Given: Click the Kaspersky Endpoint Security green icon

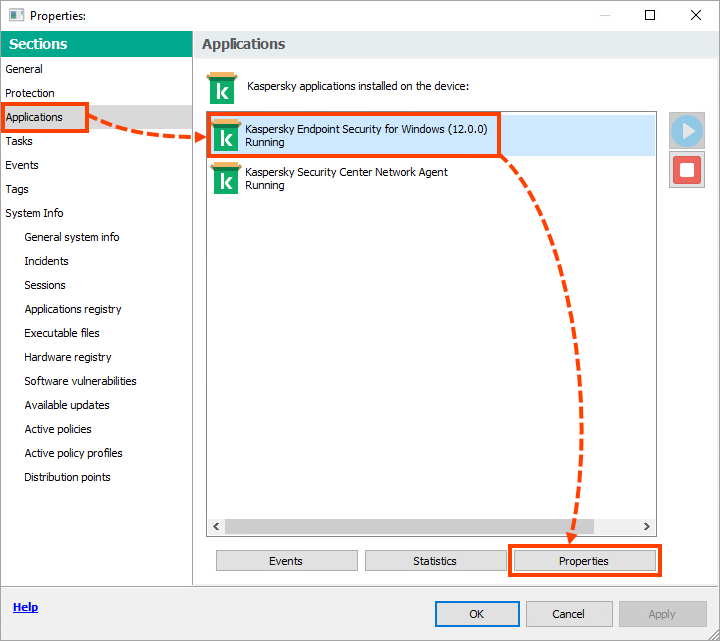Looking at the screenshot, I should click(226, 136).
